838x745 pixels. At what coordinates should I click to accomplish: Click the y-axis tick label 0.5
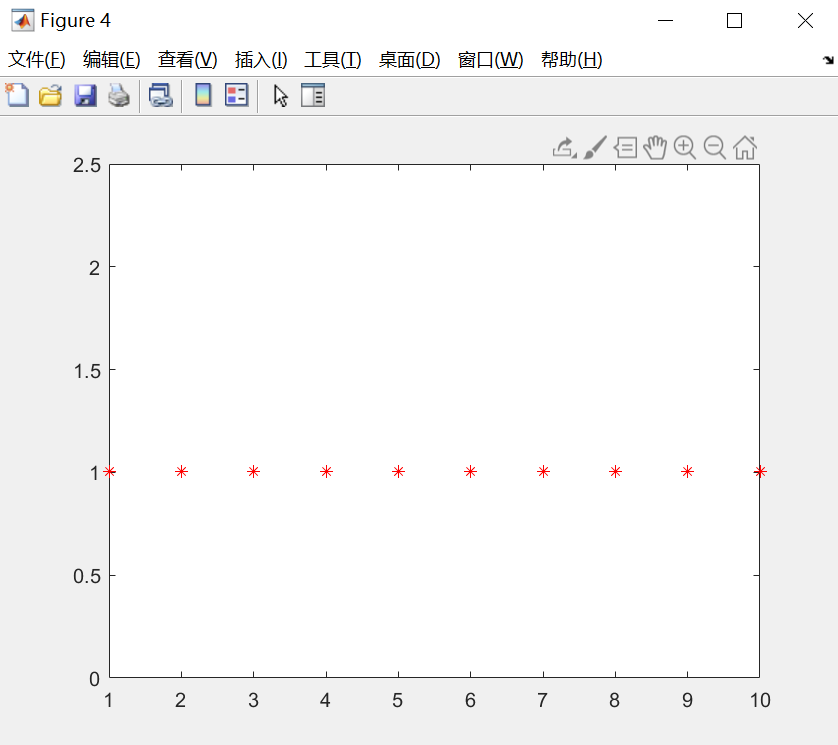[87, 576]
